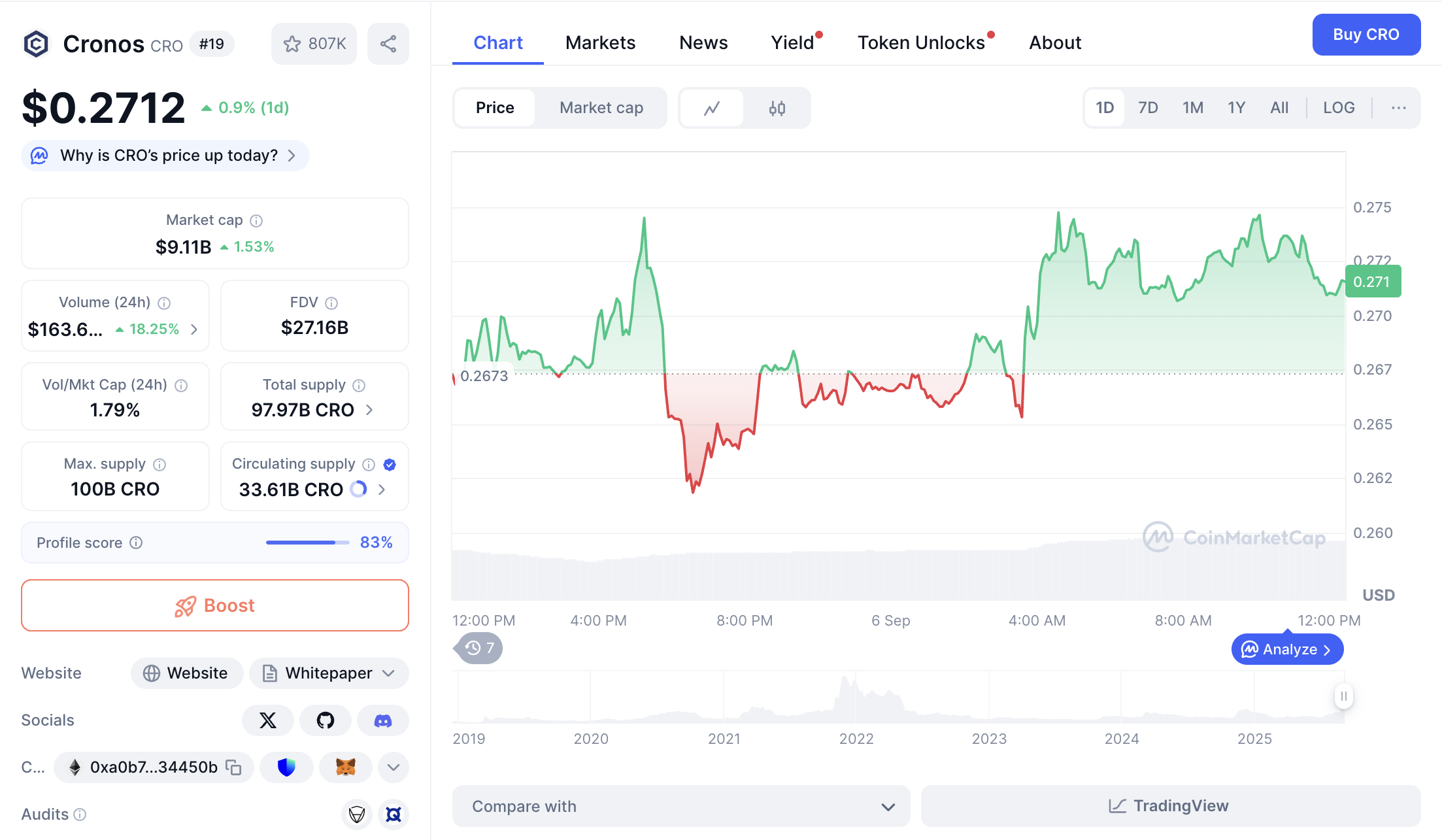Open chart more options ellipsis

[1399, 108]
